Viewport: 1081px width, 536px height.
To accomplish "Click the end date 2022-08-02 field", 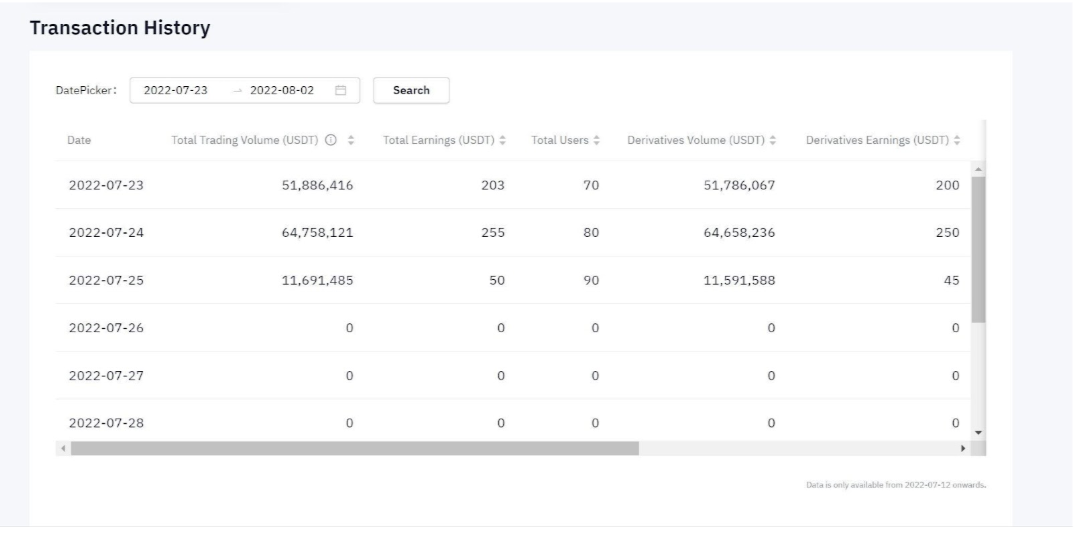I will [x=281, y=90].
